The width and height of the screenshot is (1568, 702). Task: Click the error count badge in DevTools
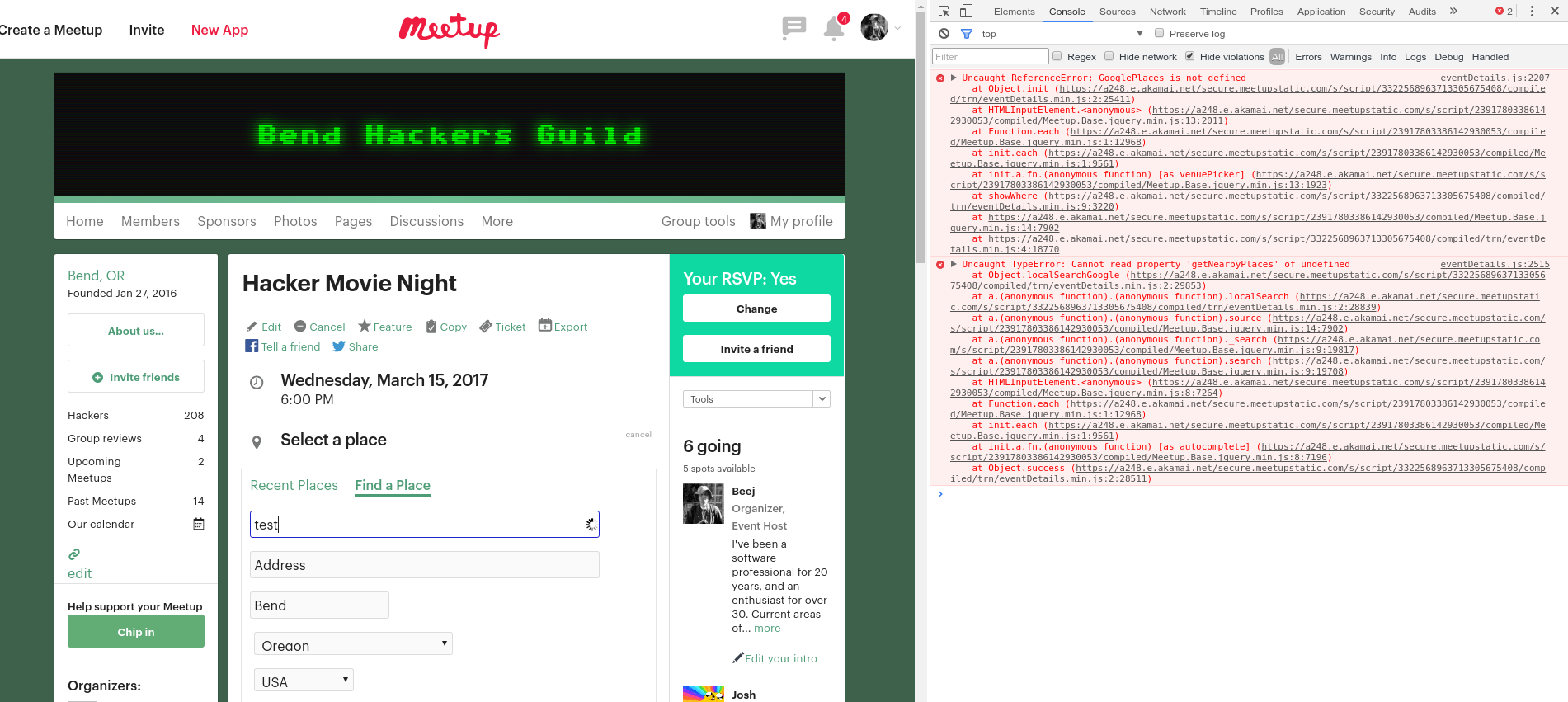1504,11
